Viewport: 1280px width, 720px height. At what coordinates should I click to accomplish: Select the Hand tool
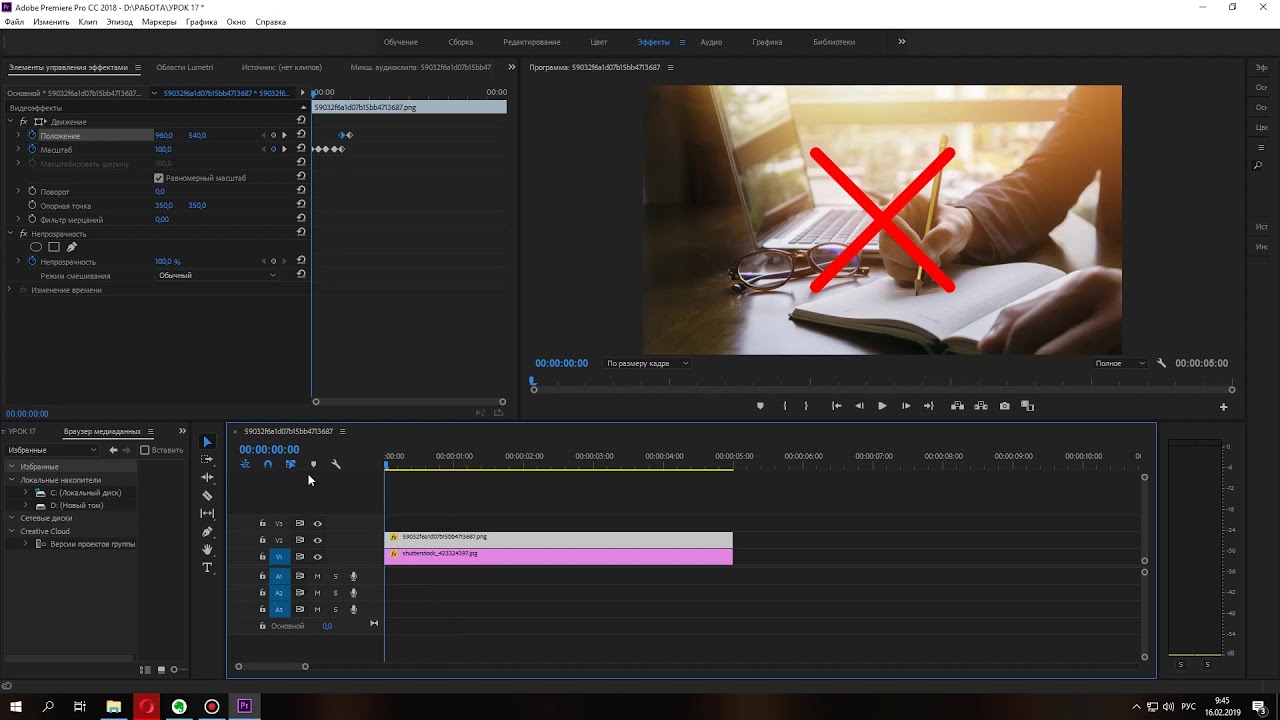207,549
